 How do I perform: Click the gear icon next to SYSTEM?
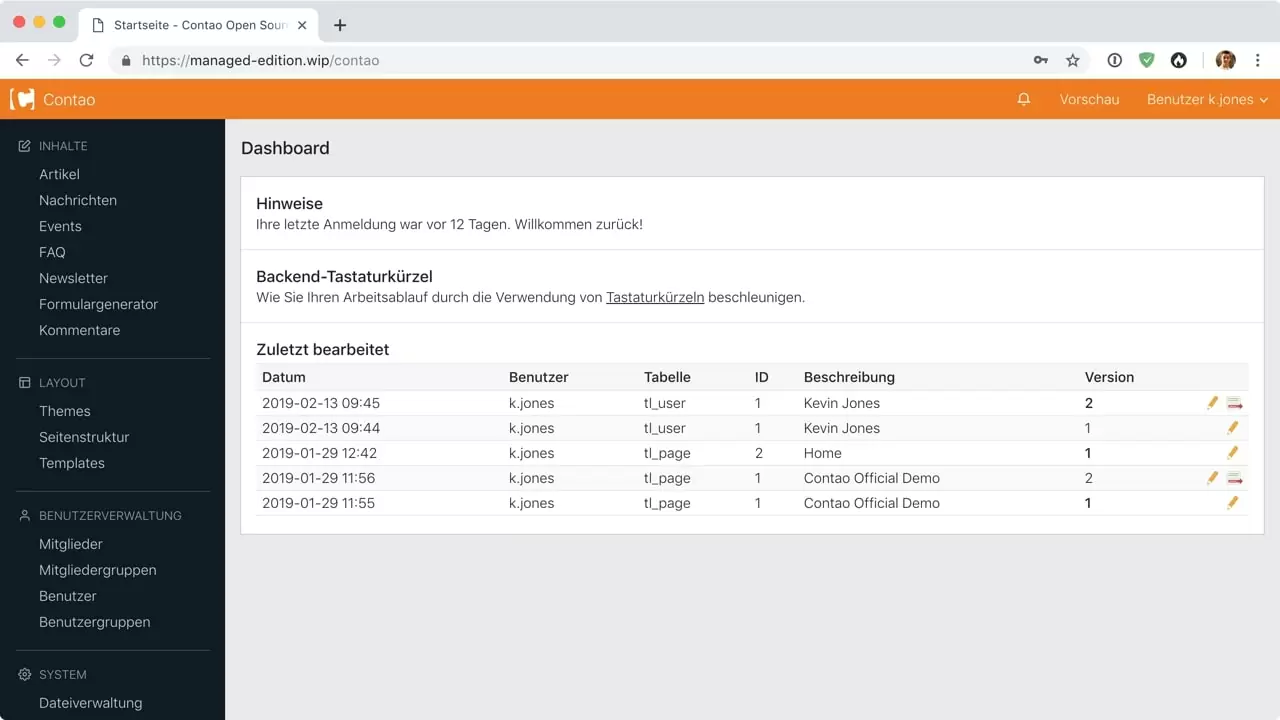[23, 674]
